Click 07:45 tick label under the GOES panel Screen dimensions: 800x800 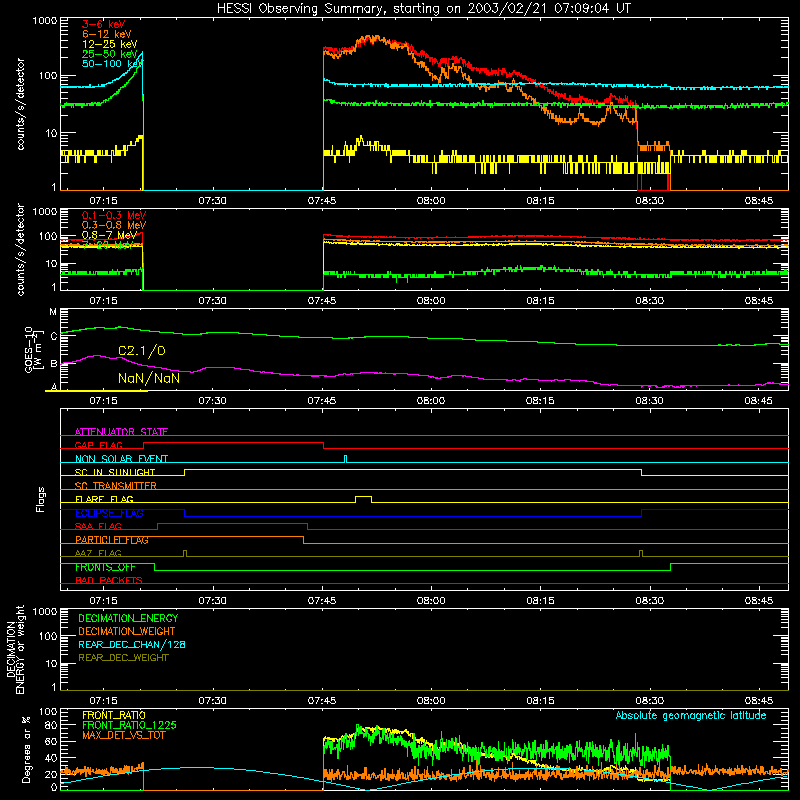pos(322,401)
